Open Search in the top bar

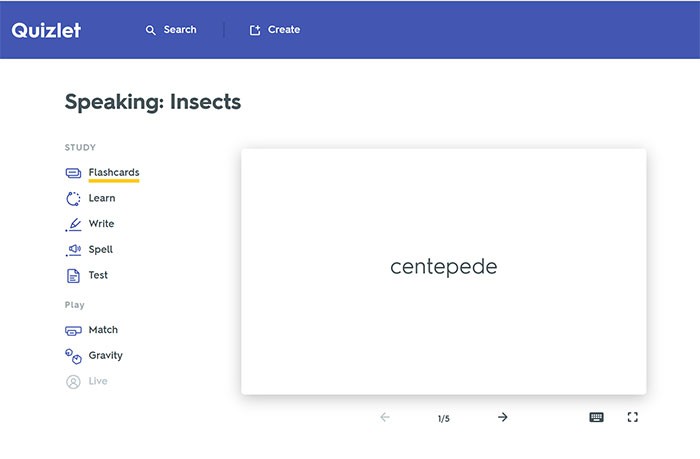pyautogui.click(x=171, y=30)
